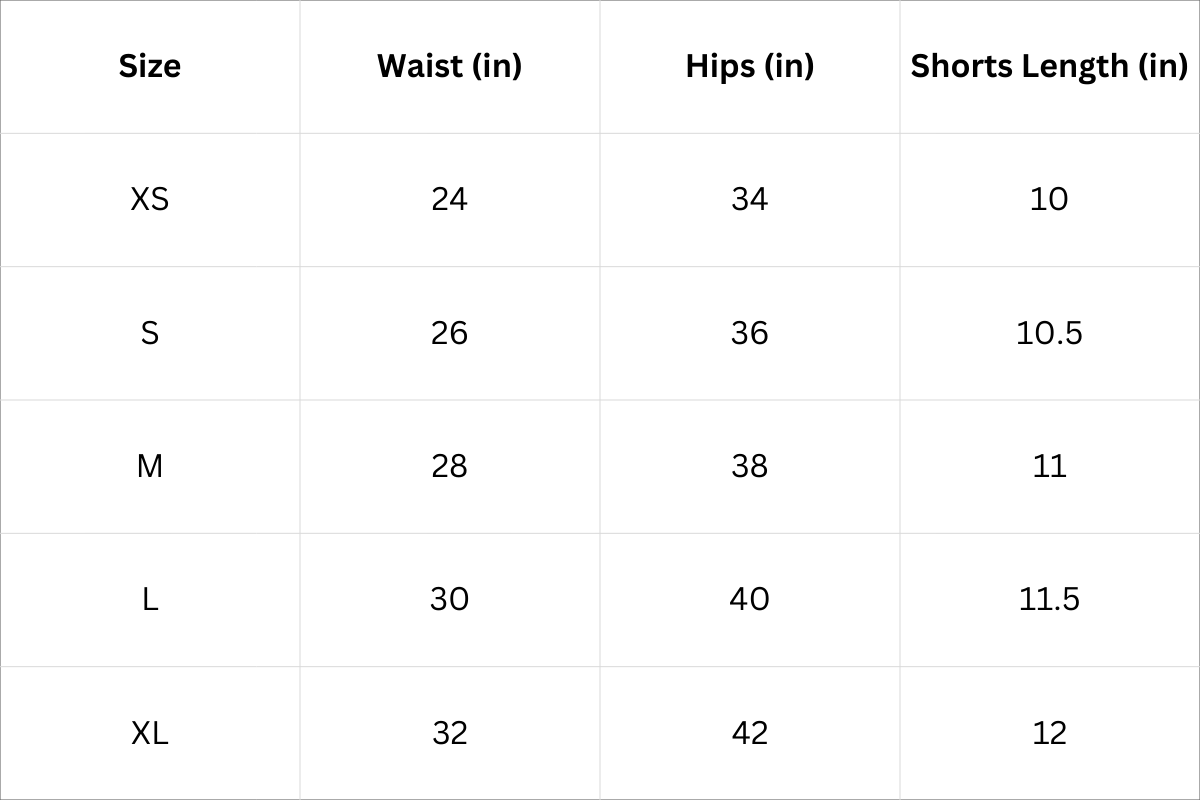Screen dimensions: 1200x800
Task: Click the Hips (in) column header
Action: tap(749, 66)
